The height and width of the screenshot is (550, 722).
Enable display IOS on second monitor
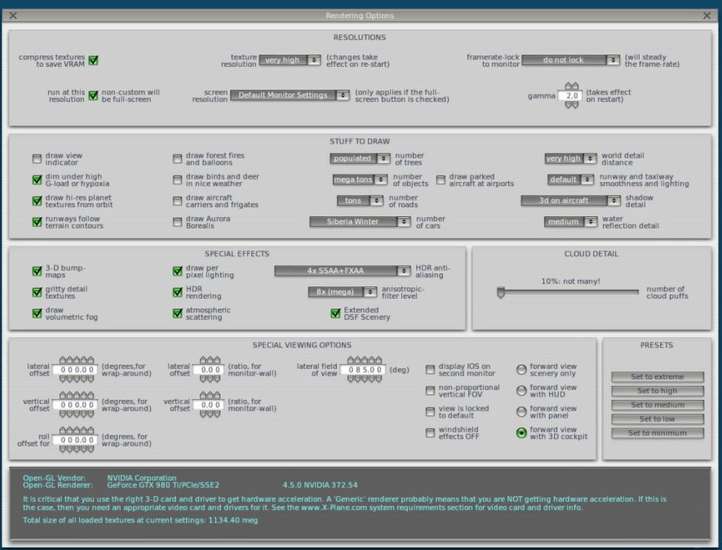click(430, 369)
